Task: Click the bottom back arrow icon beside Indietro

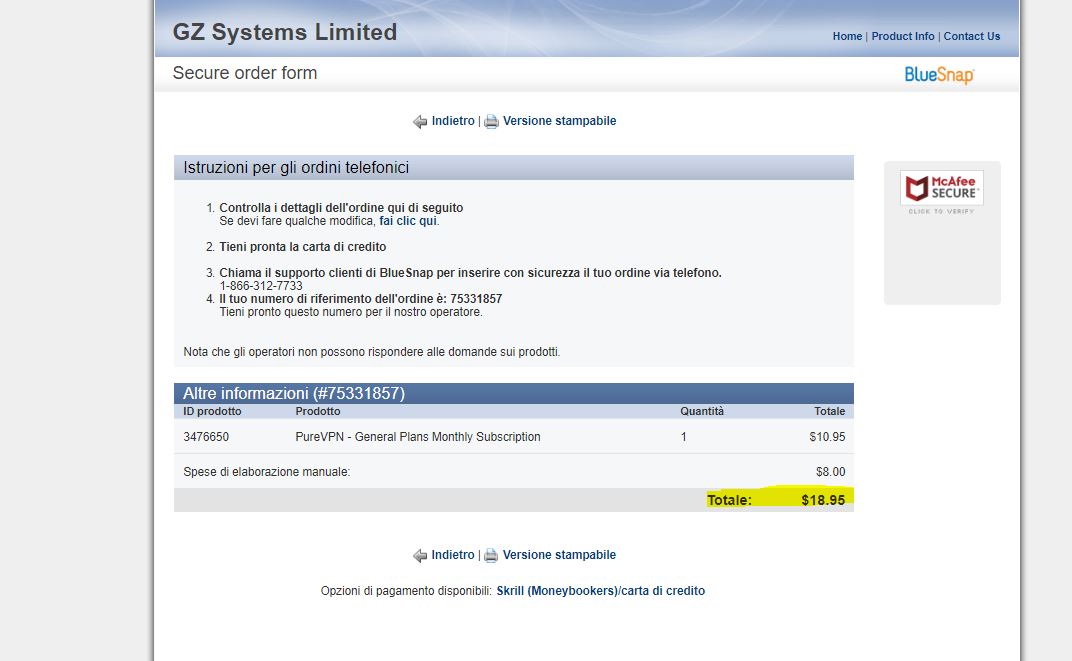Action: click(x=420, y=556)
